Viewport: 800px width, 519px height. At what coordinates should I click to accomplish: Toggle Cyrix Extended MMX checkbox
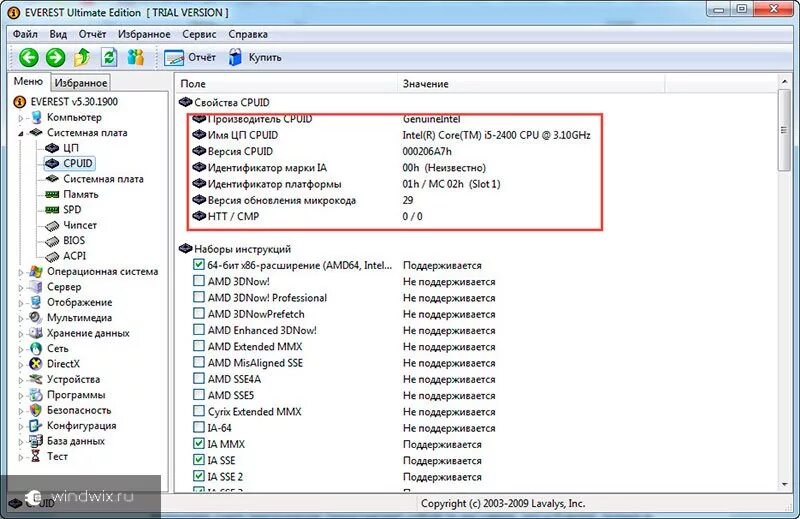click(x=199, y=411)
